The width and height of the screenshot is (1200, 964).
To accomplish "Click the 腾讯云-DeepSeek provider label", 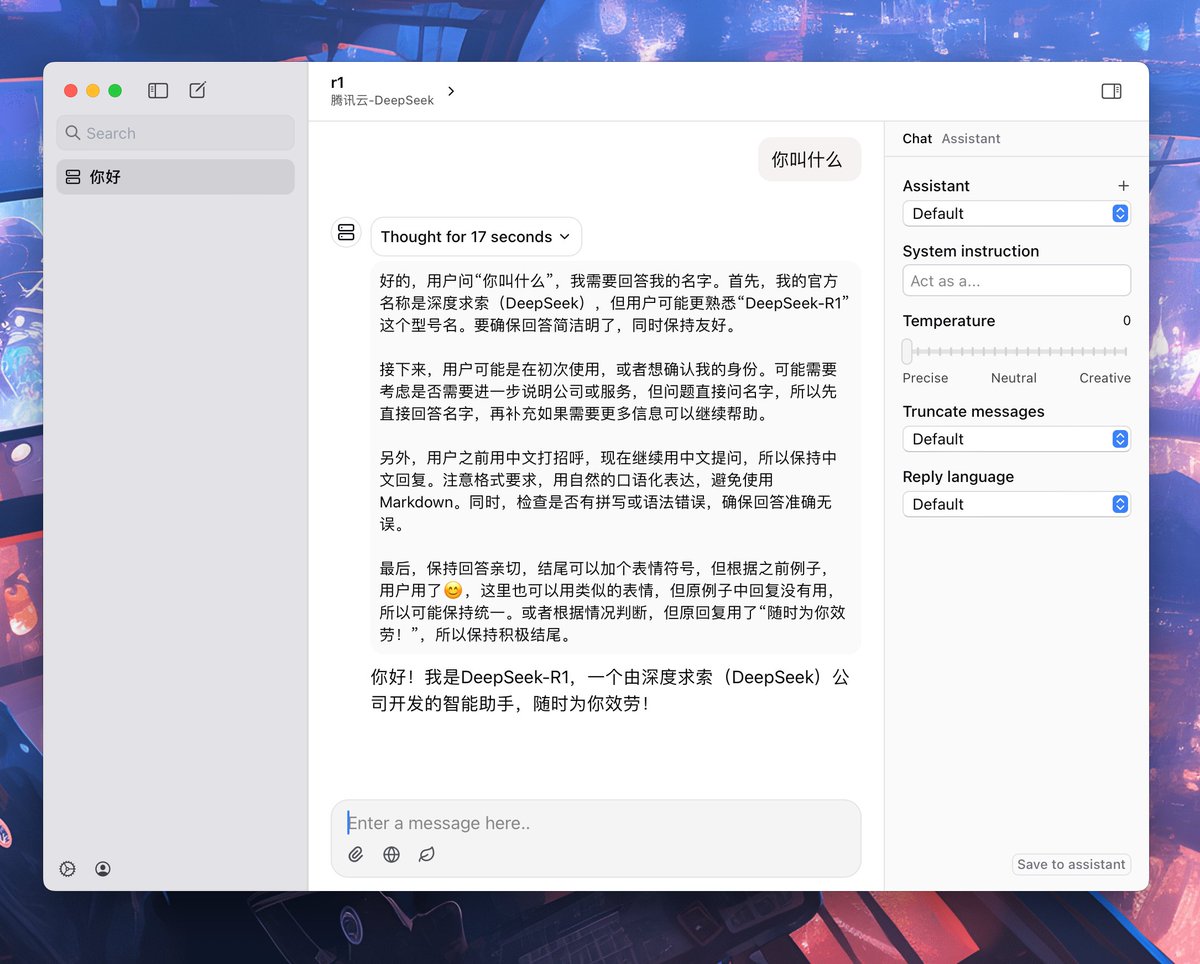I will click(382, 100).
